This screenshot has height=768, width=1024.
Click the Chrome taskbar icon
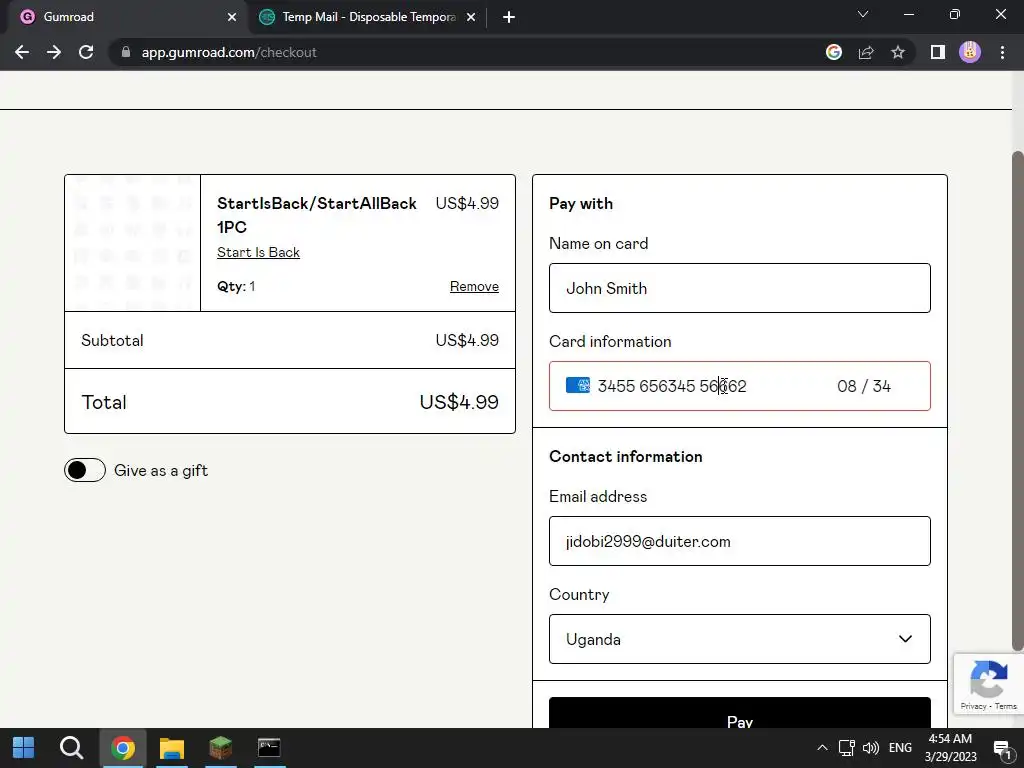[x=122, y=748]
